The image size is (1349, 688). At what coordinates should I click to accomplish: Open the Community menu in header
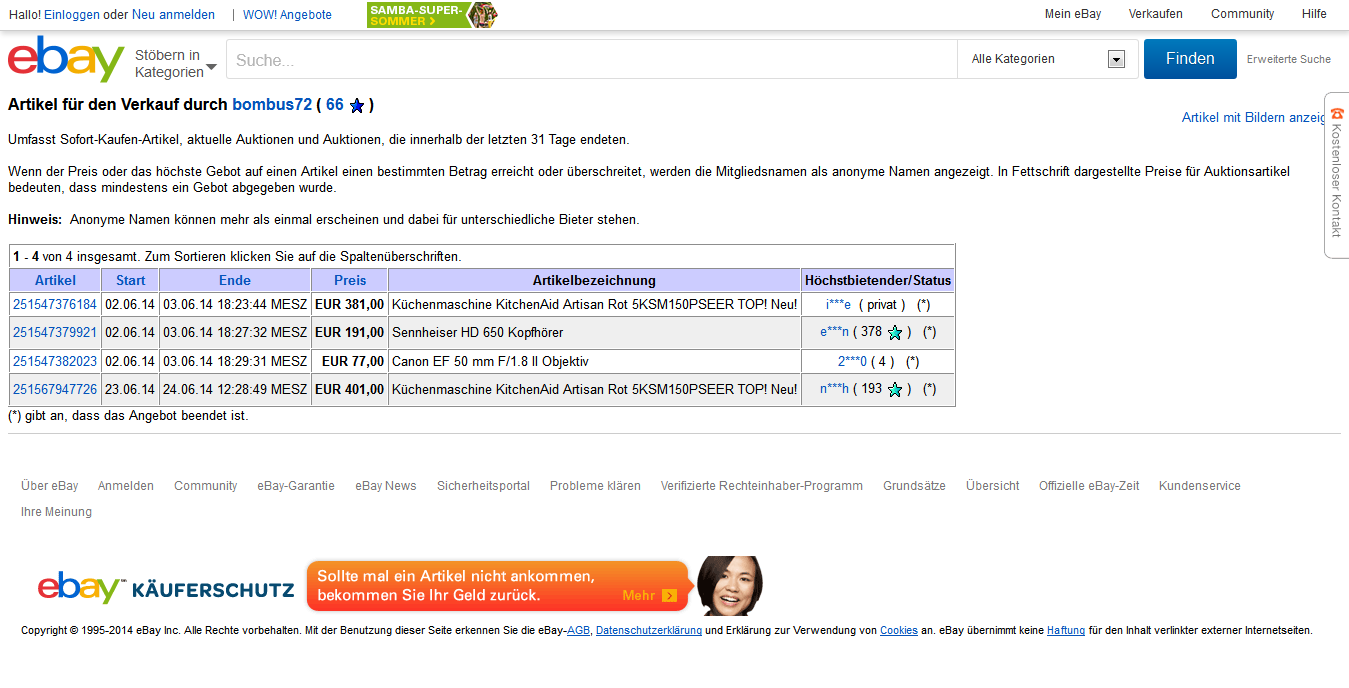[1243, 14]
